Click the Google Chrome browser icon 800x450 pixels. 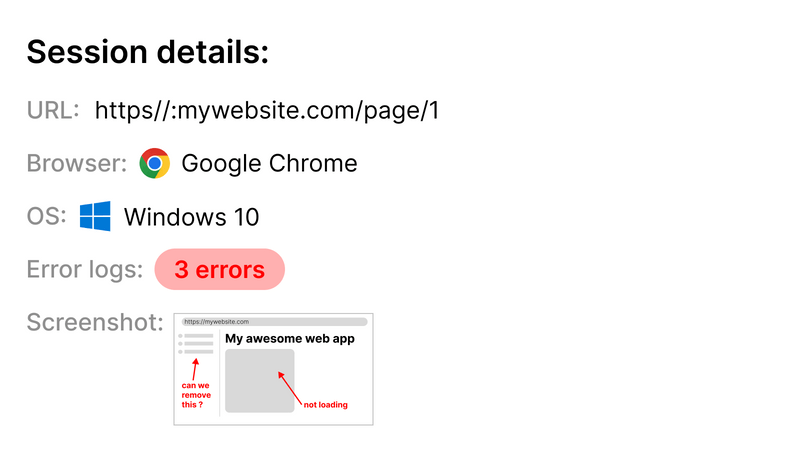coord(154,163)
